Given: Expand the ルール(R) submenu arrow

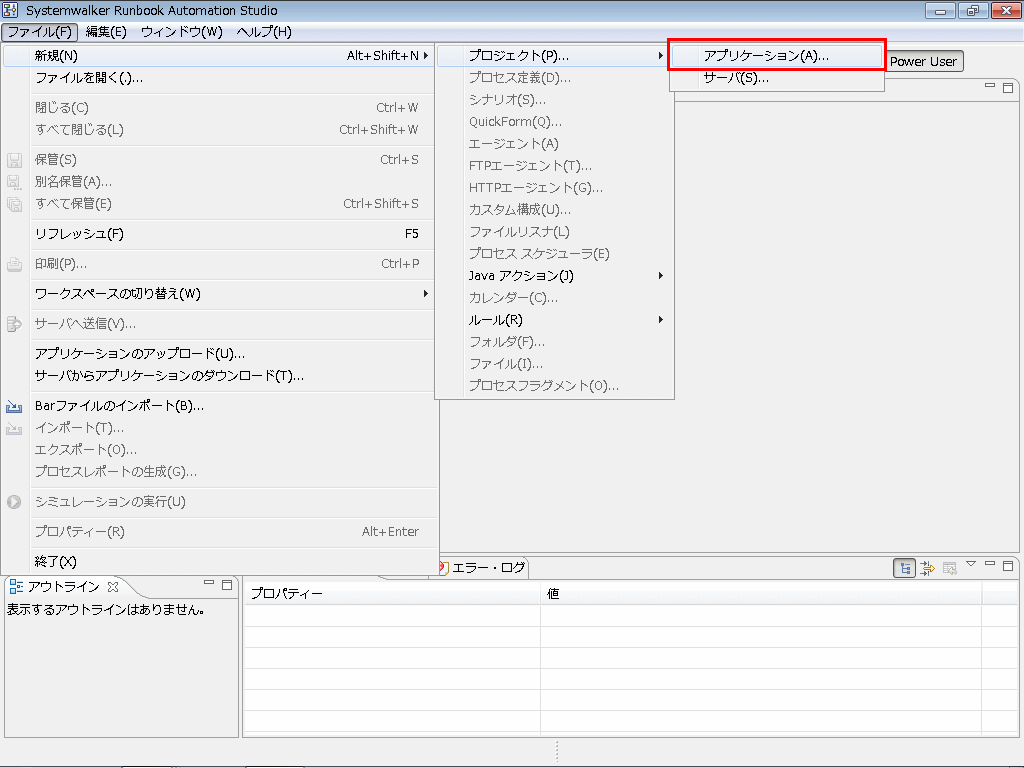Looking at the screenshot, I should pos(661,320).
